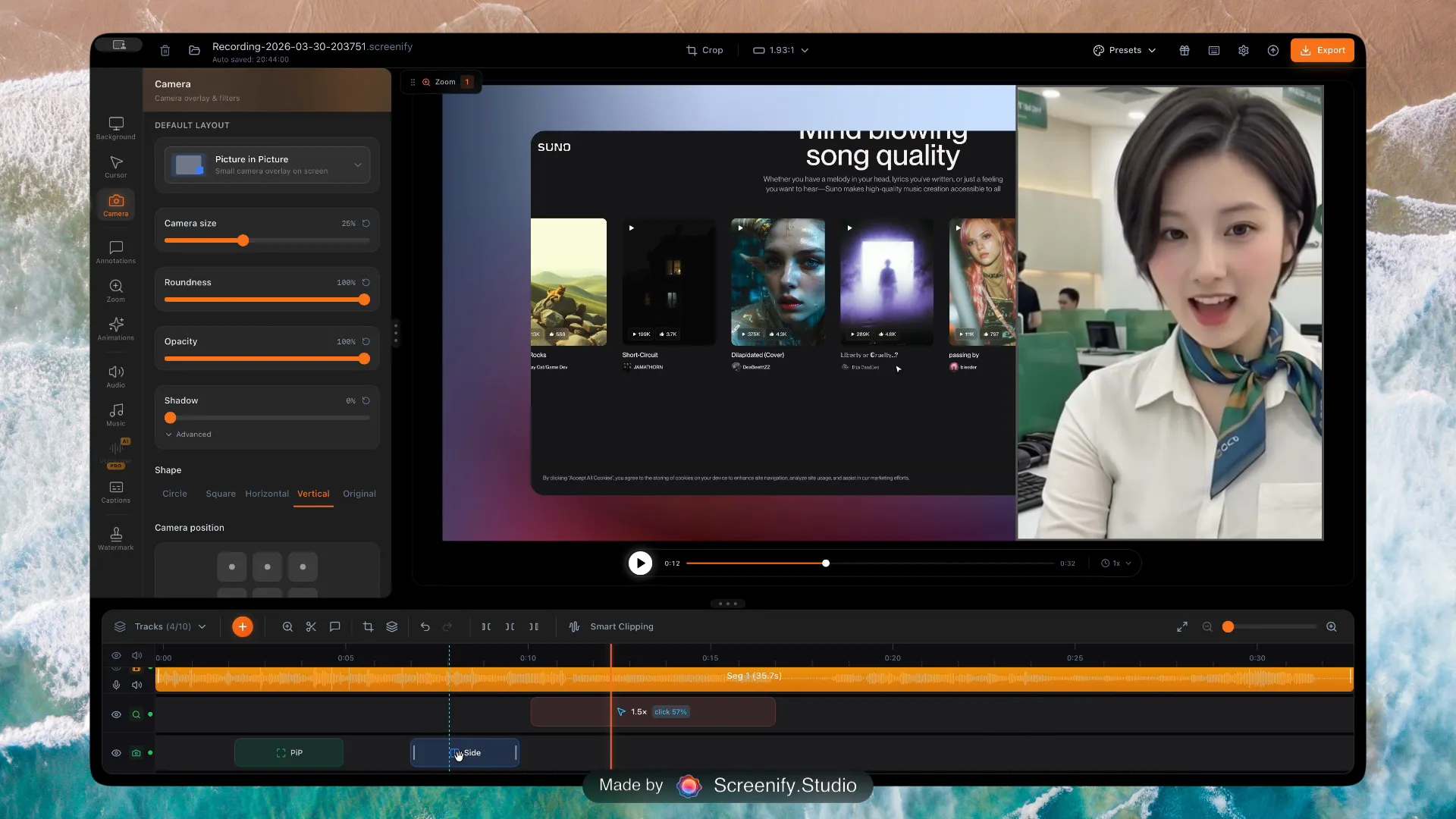This screenshot has width=1456, height=819.
Task: Click the orange add track button
Action: click(243, 626)
